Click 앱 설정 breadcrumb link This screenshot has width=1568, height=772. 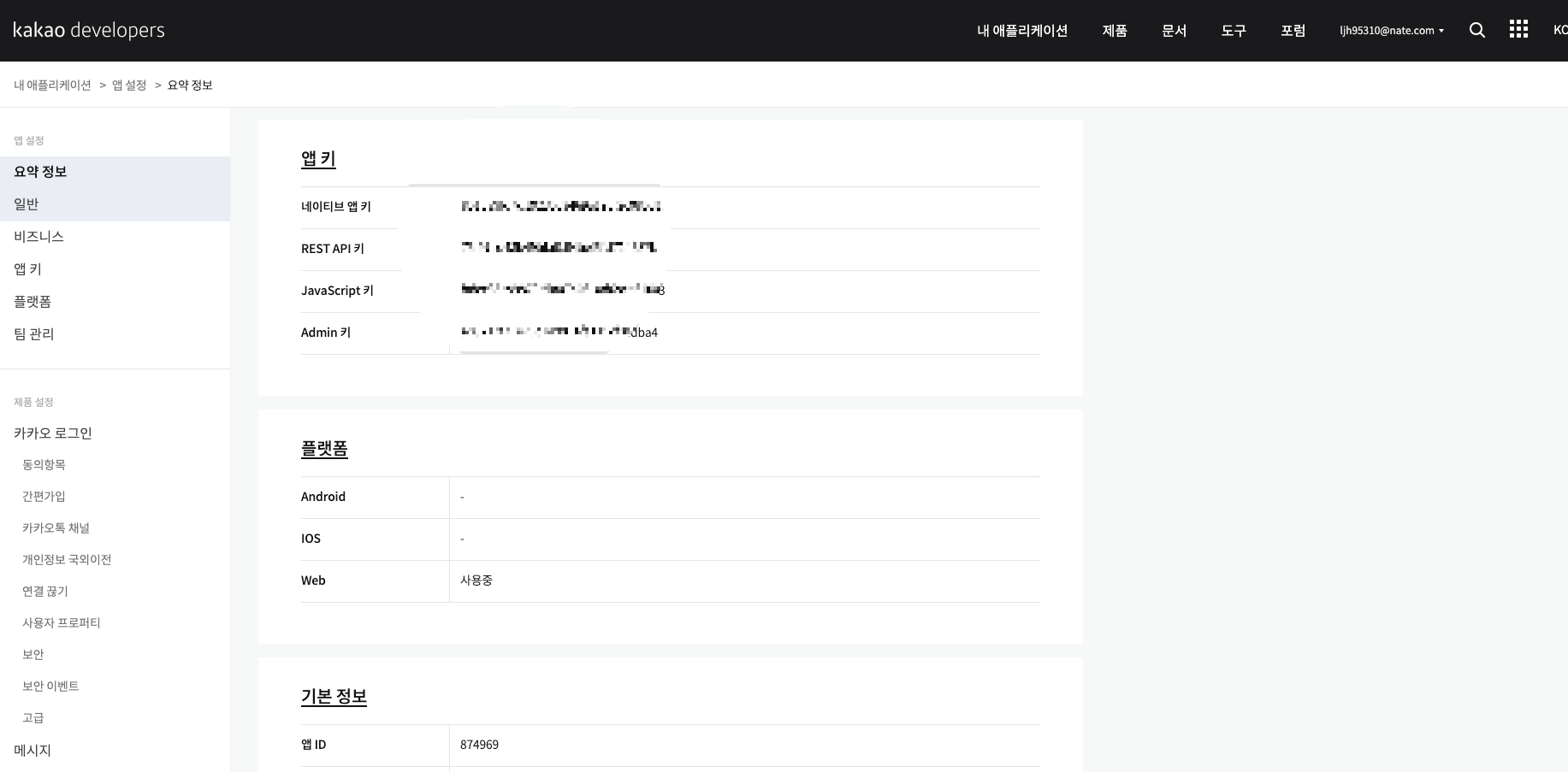(129, 85)
